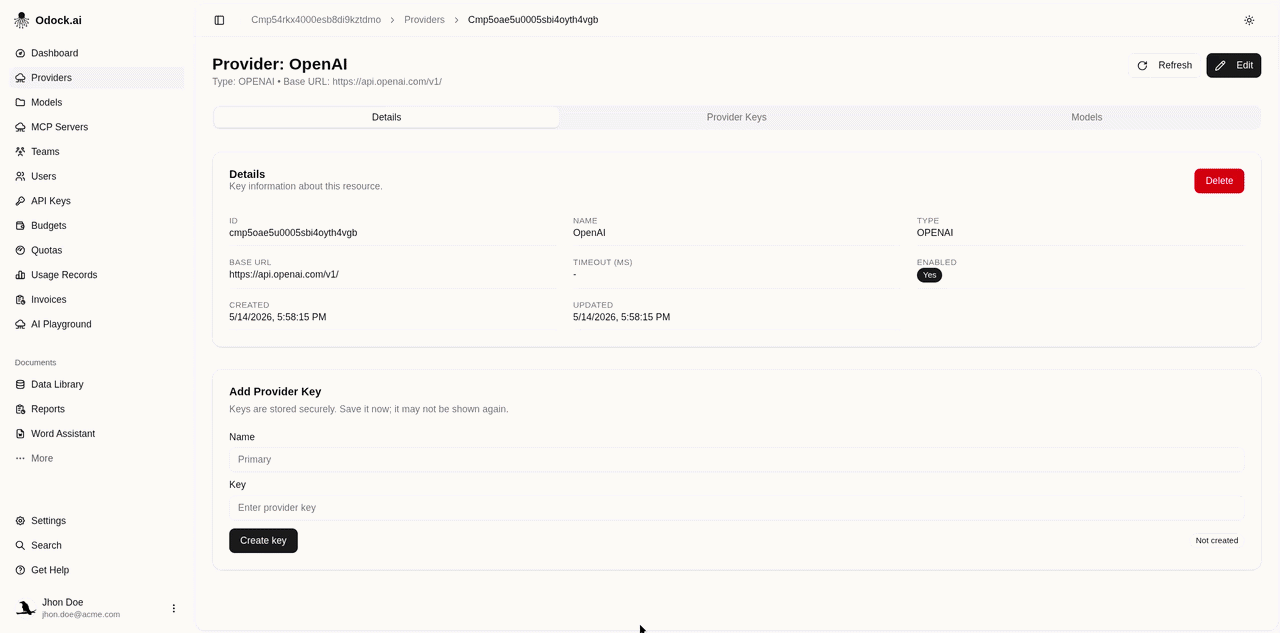Image resolution: width=1280 pixels, height=633 pixels.
Task: Click the Enabled Yes badge
Action: tap(929, 275)
